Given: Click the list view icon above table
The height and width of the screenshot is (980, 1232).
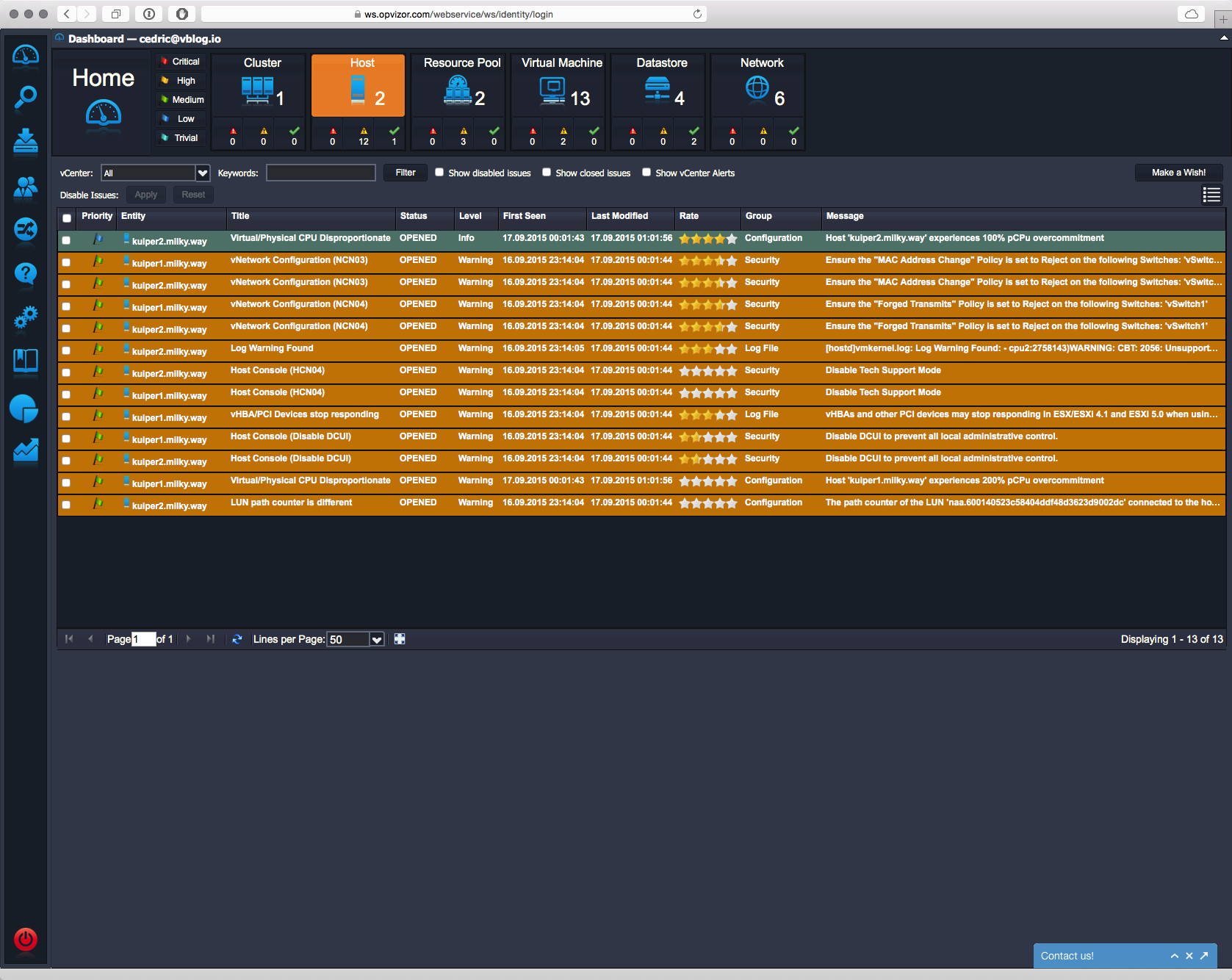Looking at the screenshot, I should [1211, 195].
